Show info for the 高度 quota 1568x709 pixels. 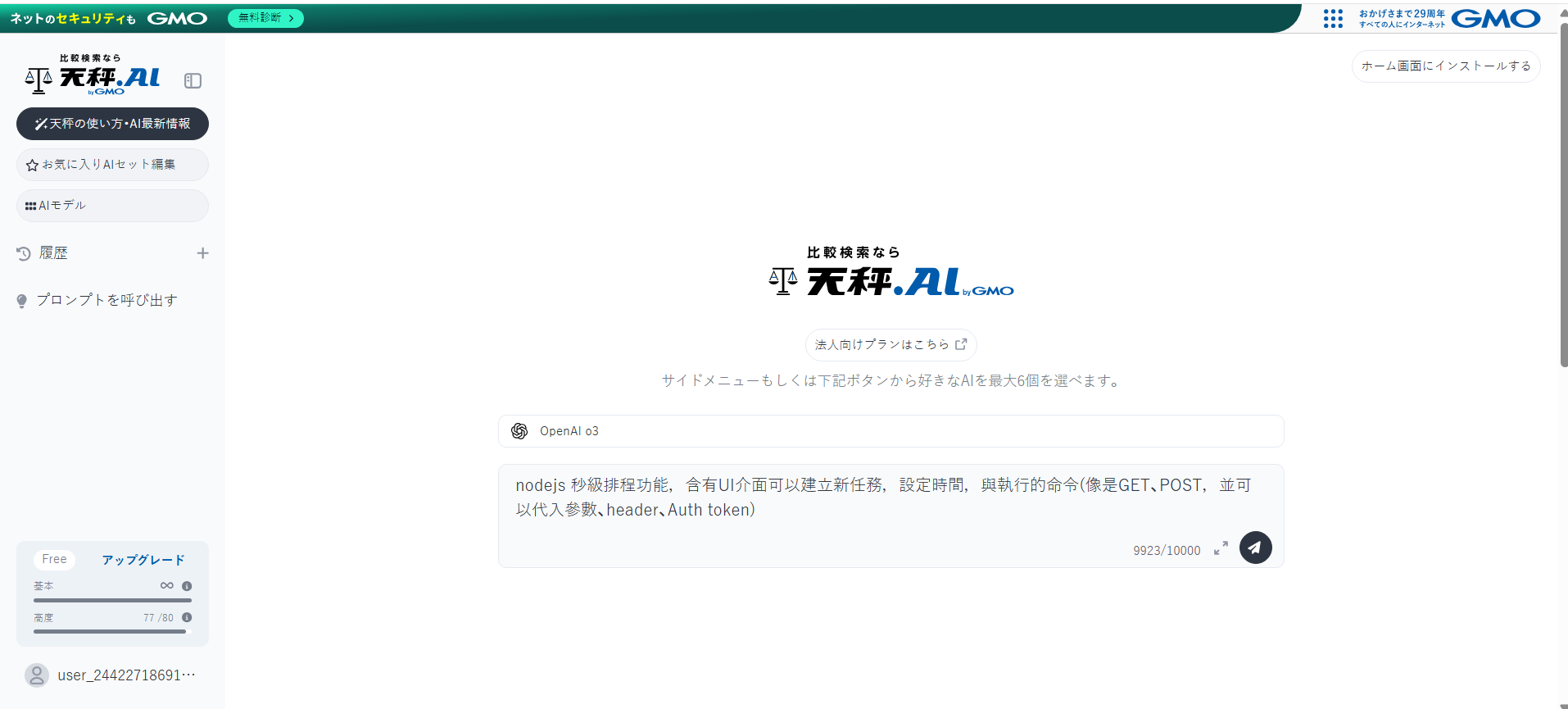(187, 617)
